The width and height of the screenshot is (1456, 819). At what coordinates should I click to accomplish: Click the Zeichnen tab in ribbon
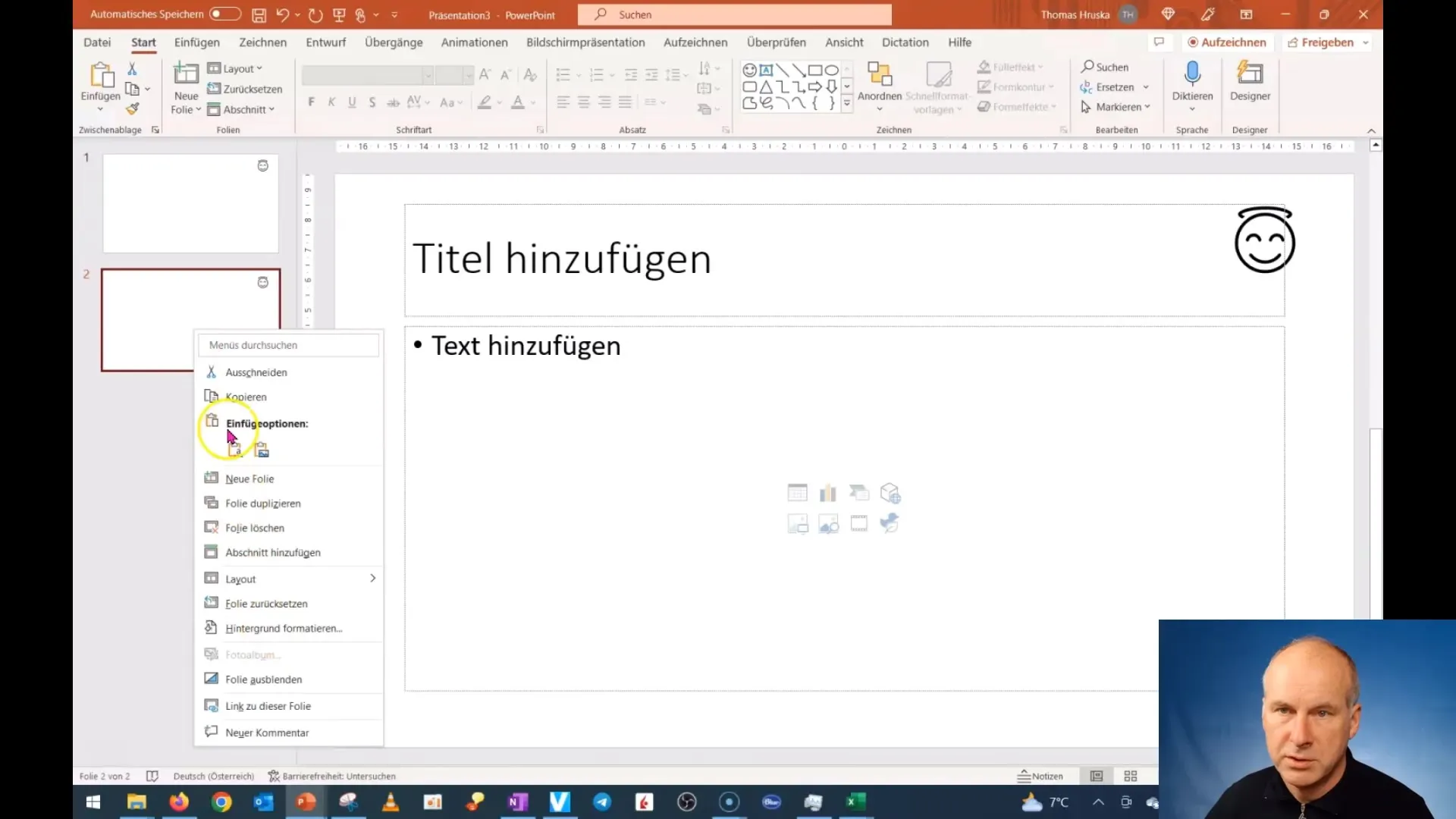(262, 42)
